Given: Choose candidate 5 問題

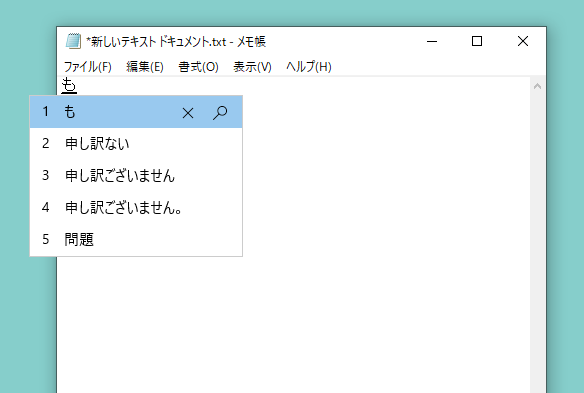Looking at the screenshot, I should click(x=136, y=240).
